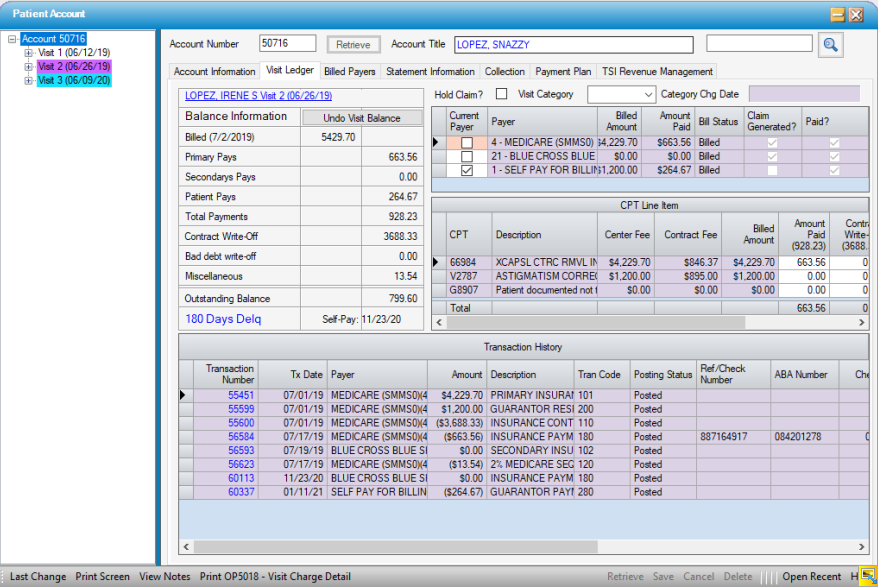Maximize the Patient Account window

(838, 14)
